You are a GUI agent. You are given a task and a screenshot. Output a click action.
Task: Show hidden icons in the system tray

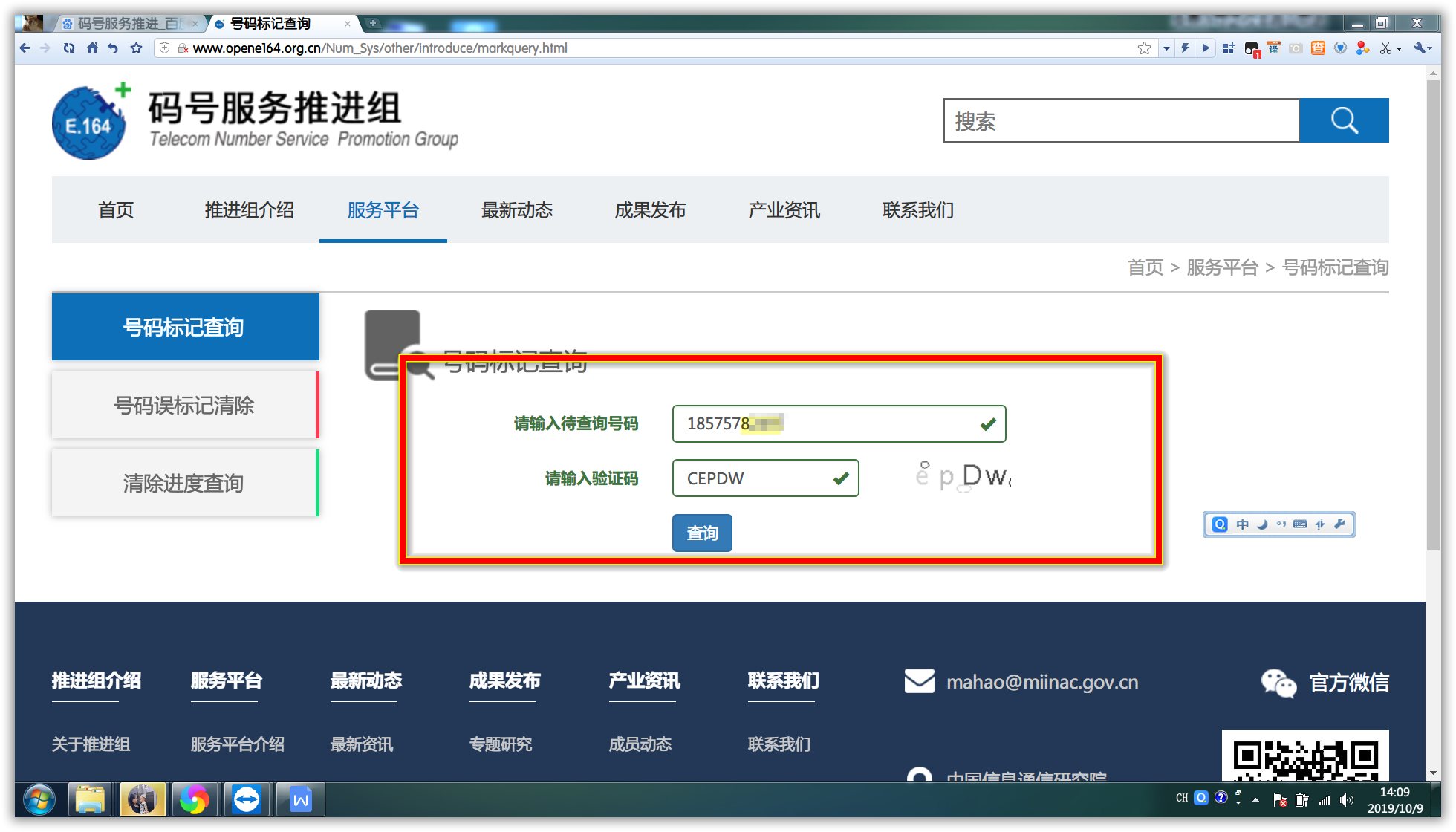pos(1255,799)
